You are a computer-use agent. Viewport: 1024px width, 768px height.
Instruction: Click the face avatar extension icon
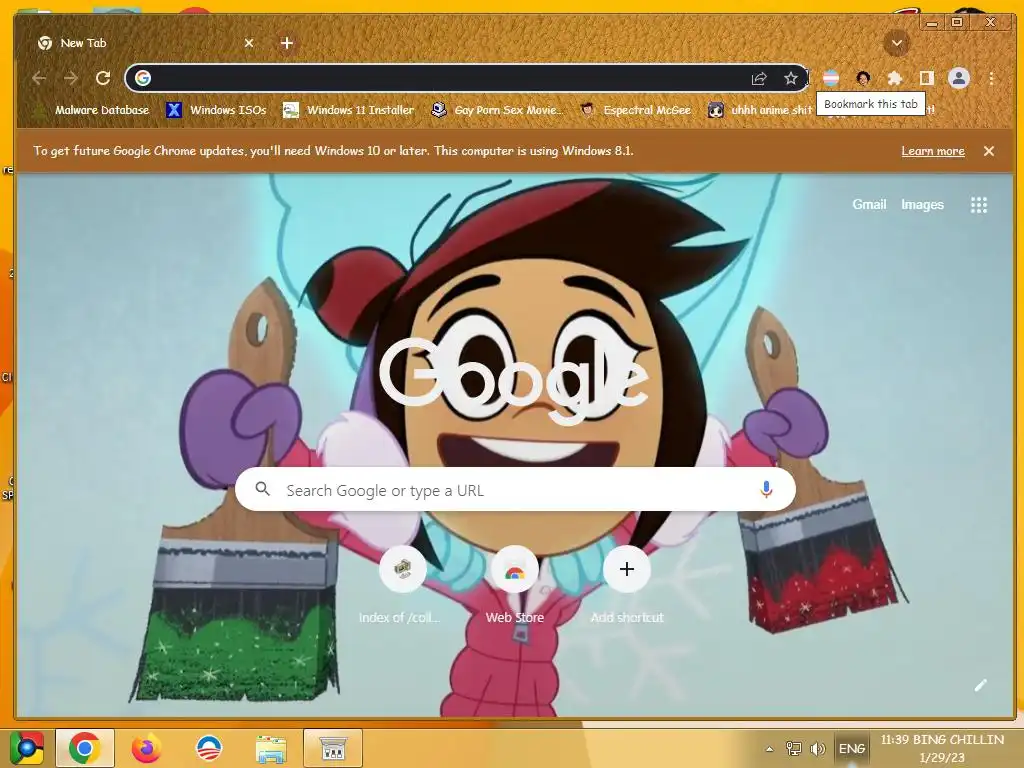[863, 78]
